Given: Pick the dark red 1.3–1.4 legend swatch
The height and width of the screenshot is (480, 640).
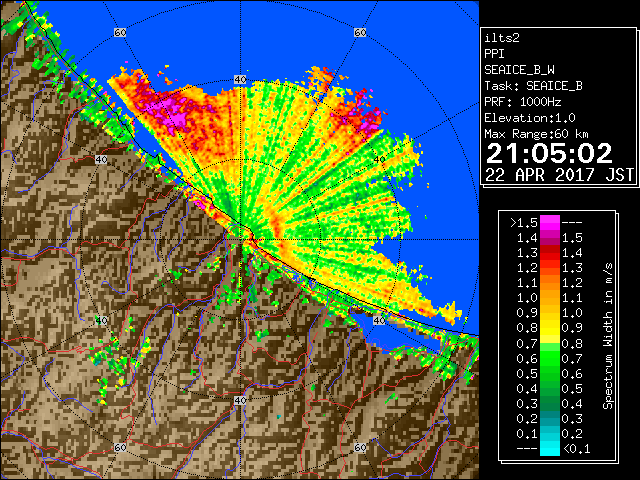Looking at the screenshot, I should tap(550, 253).
